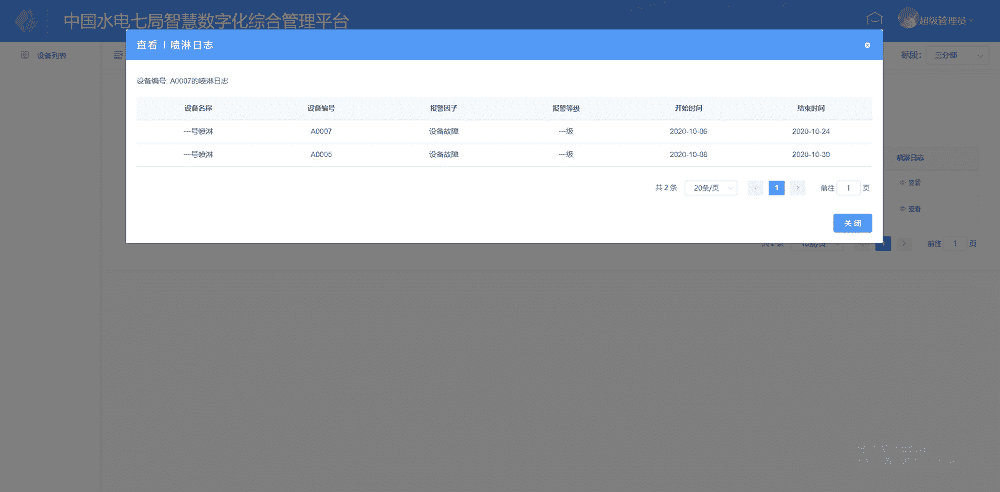Click the A0005 device number cell
This screenshot has height=492, width=1000.
[321, 155]
